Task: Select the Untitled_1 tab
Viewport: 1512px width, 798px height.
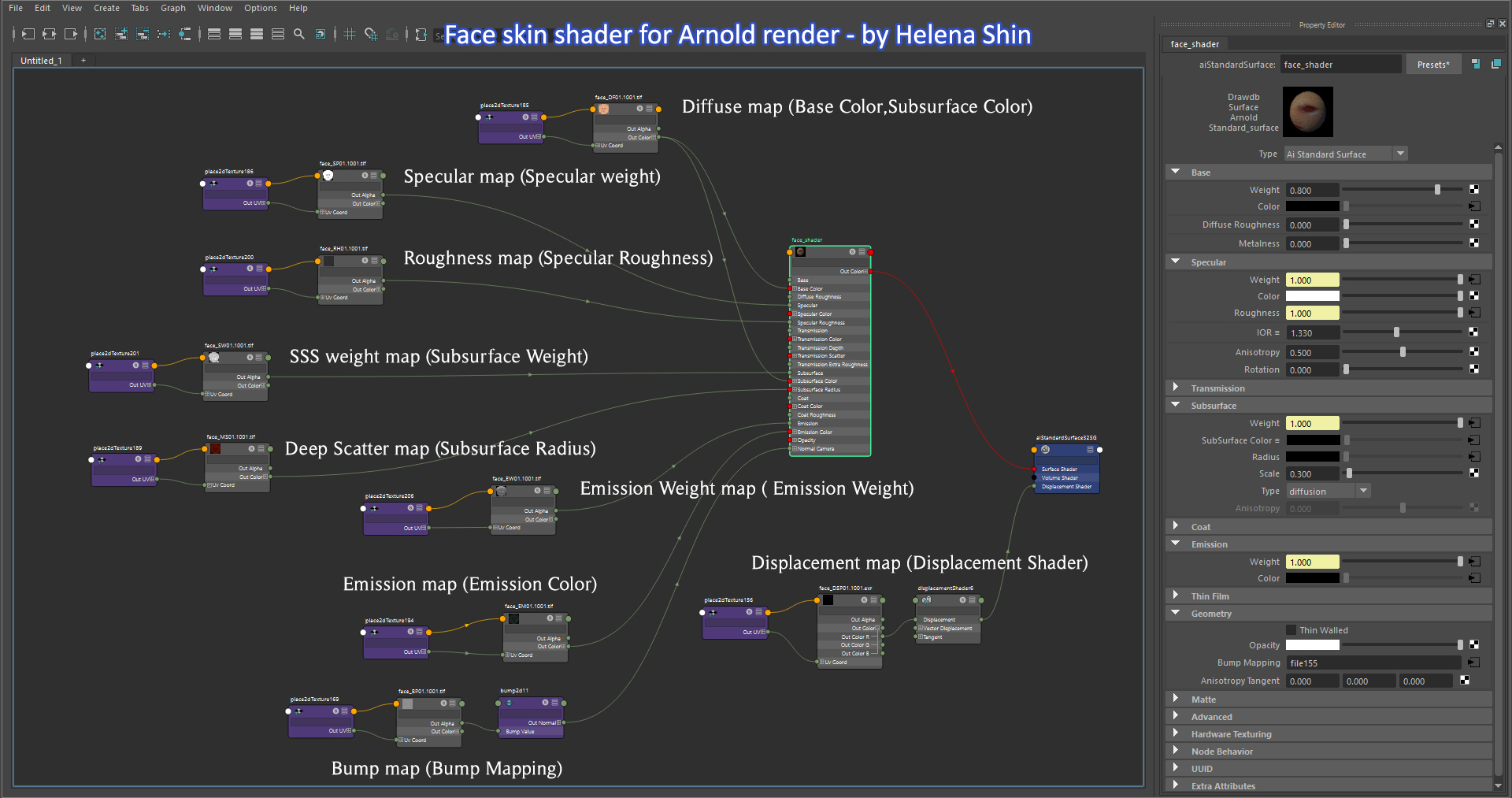Action: tap(42, 60)
